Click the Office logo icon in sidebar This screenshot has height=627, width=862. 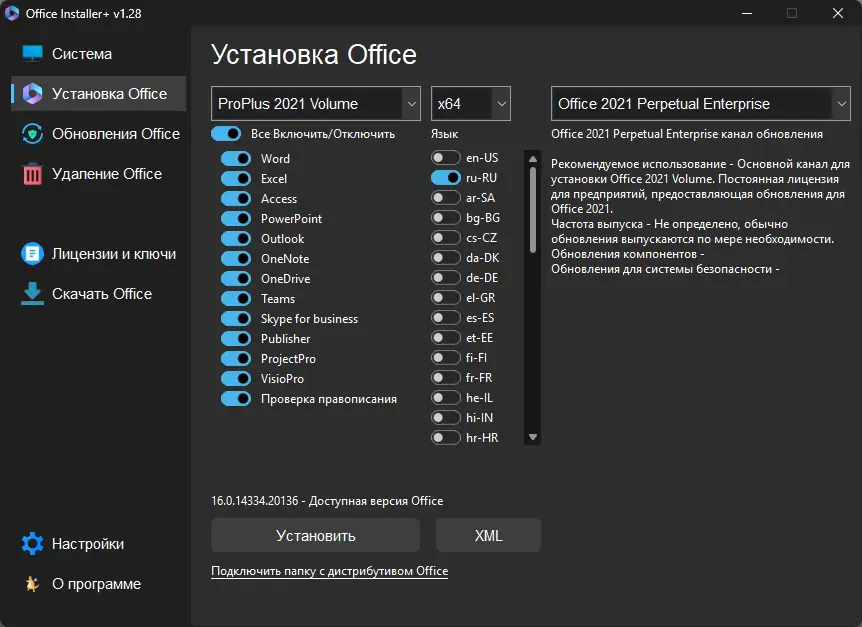[33, 94]
